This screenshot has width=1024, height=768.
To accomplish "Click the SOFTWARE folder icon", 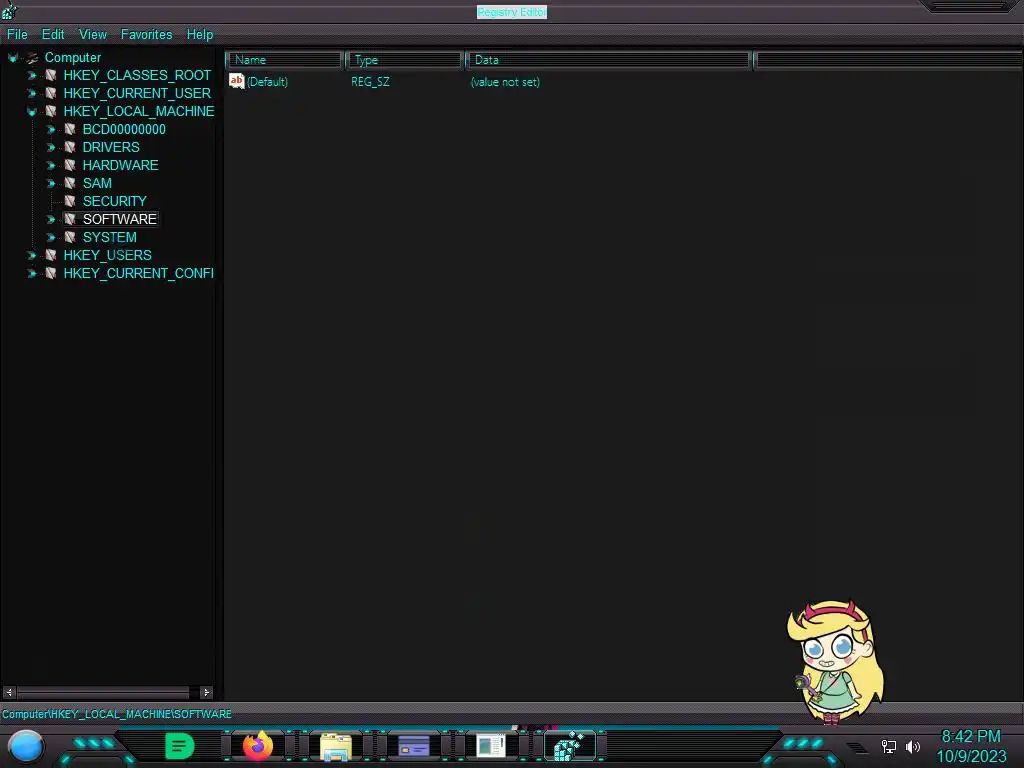I will click(x=70, y=219).
